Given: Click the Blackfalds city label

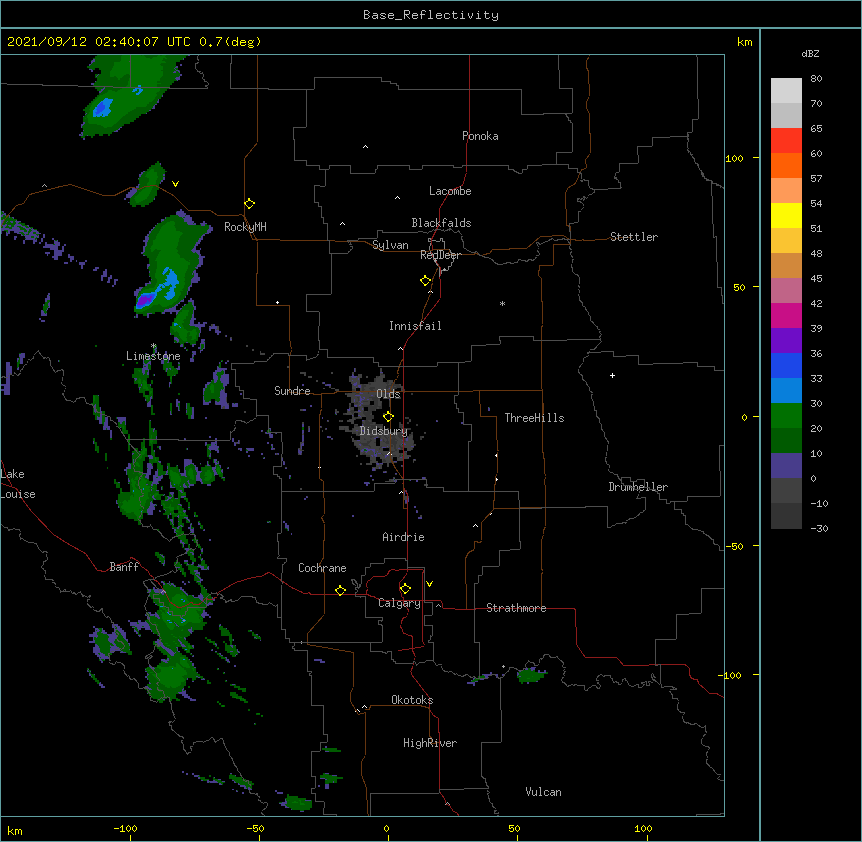Looking at the screenshot, I should [x=441, y=223].
